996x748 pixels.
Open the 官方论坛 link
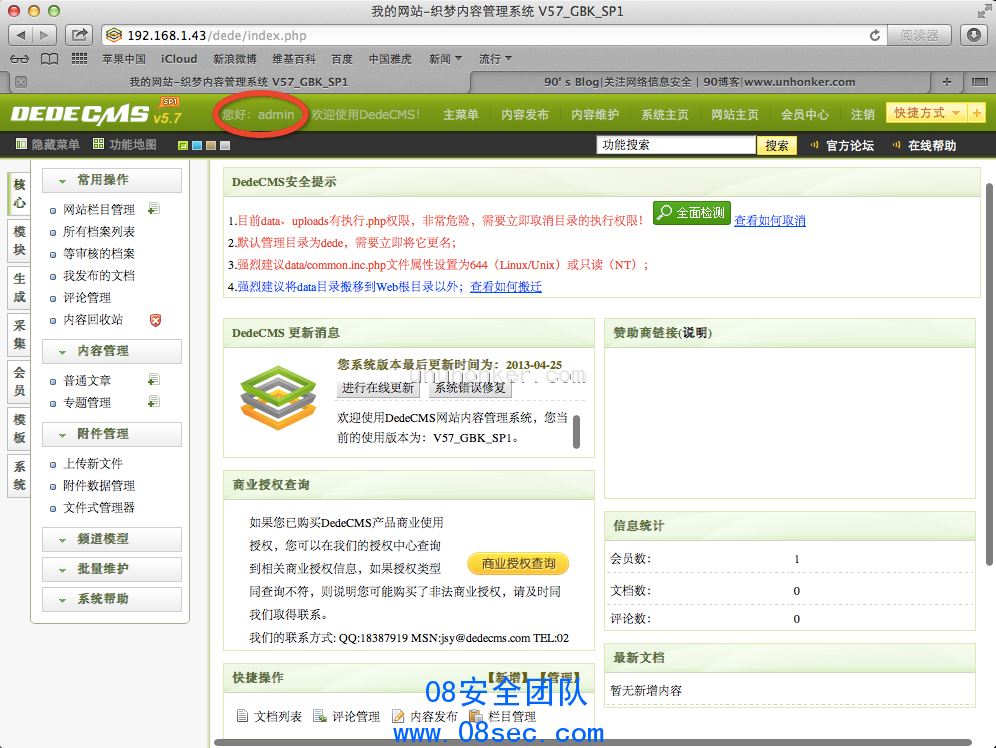(x=850, y=145)
